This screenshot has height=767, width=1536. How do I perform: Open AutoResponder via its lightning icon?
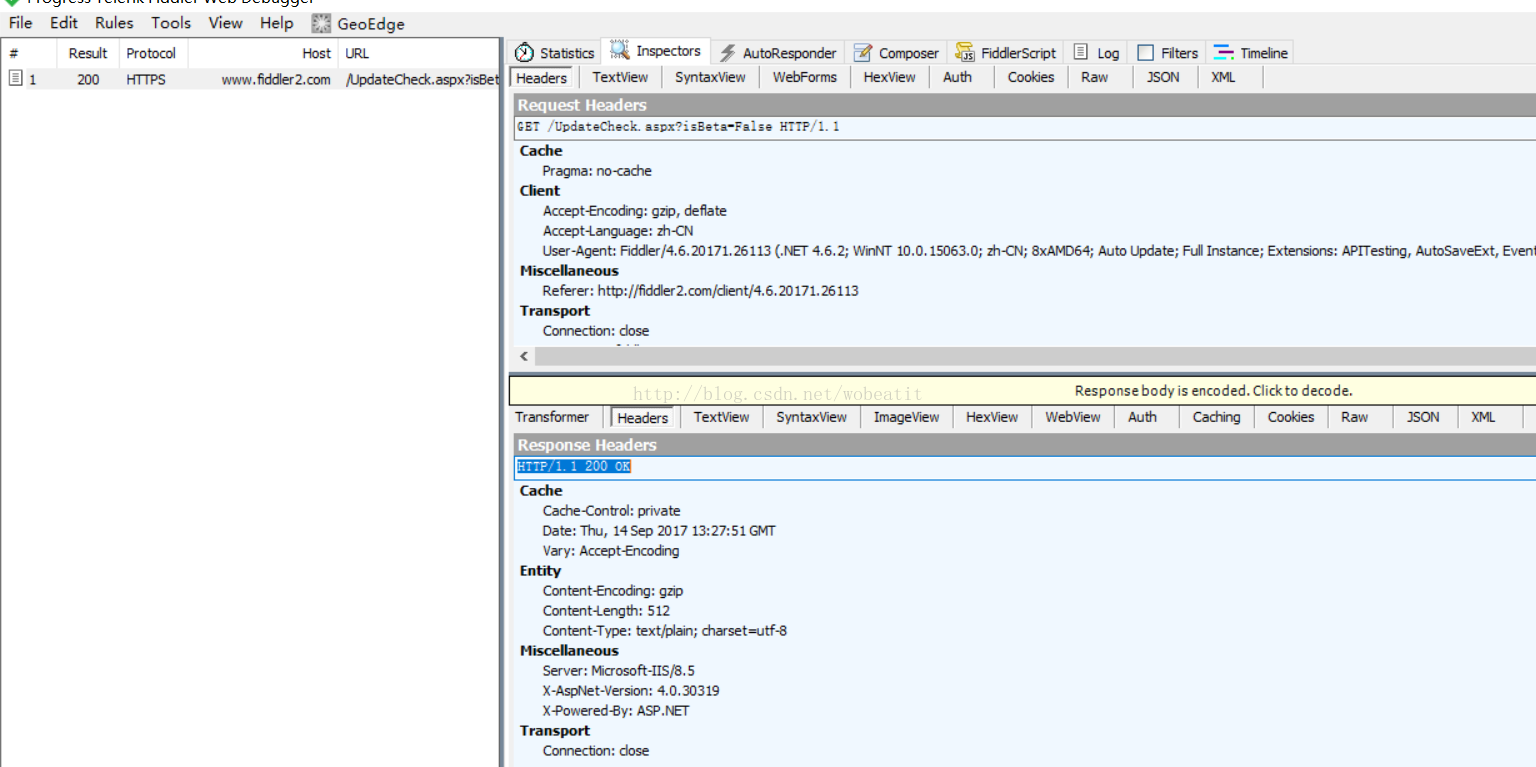[728, 53]
